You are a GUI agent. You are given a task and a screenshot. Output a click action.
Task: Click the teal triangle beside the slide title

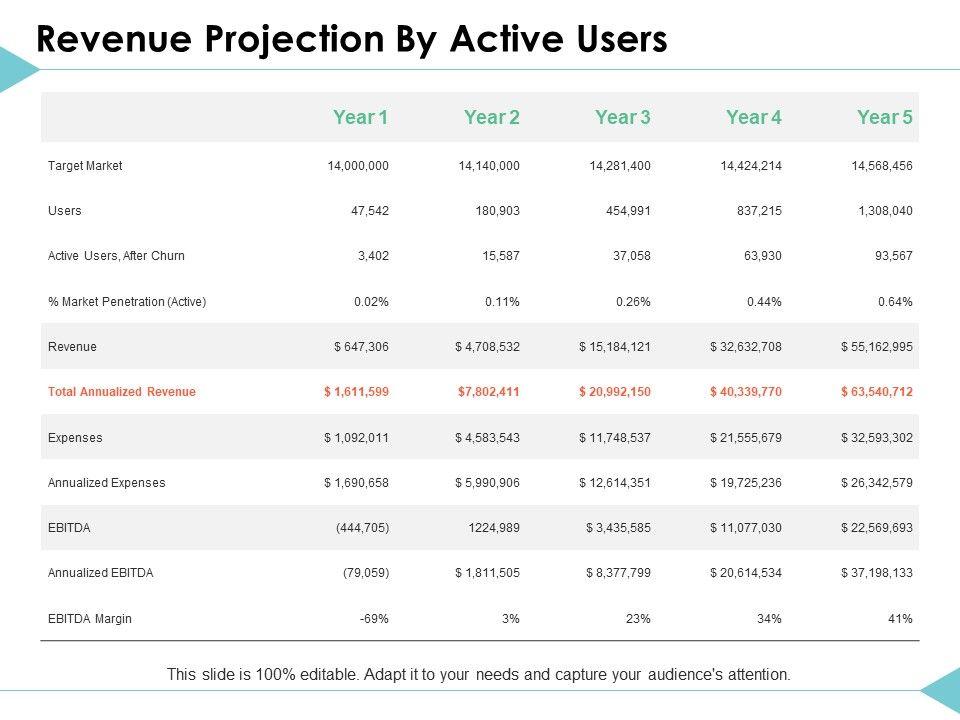click(x=15, y=70)
